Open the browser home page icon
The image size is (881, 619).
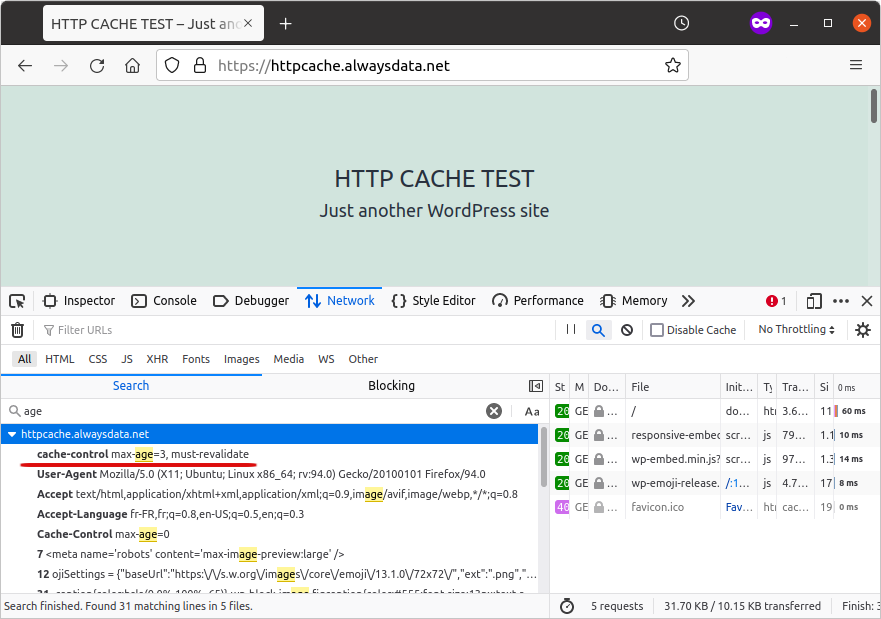click(x=133, y=66)
